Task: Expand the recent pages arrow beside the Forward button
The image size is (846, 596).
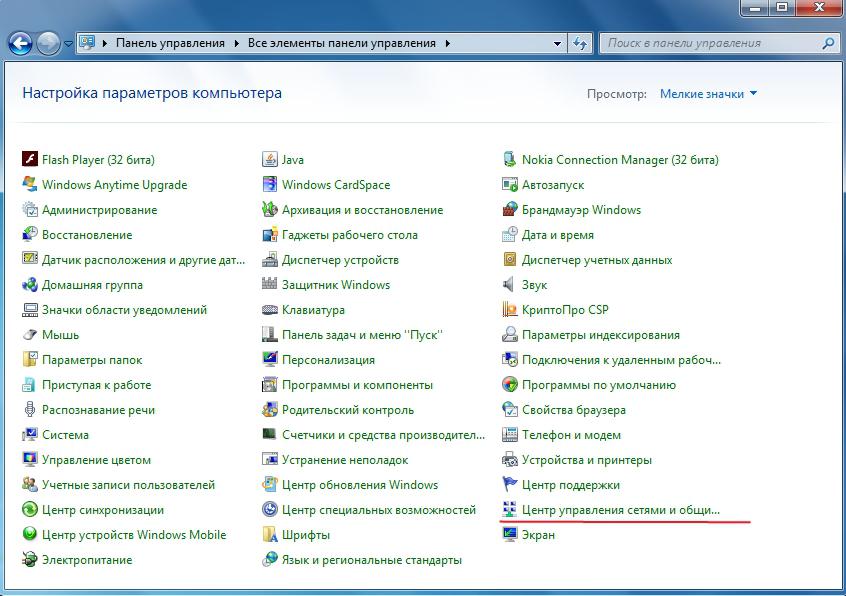Action: [68, 44]
